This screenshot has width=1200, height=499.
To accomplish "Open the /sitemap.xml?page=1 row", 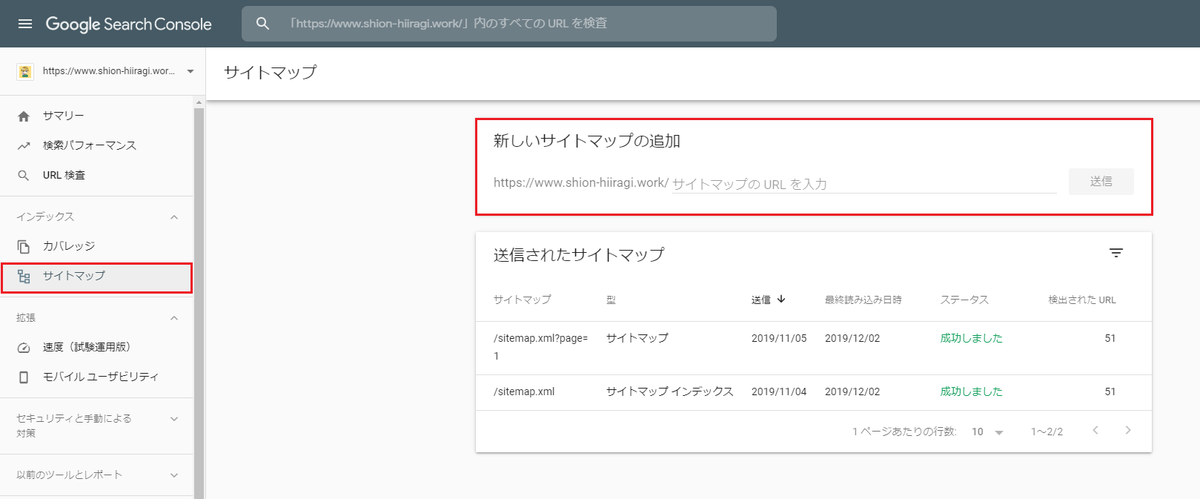I will tap(813, 347).
